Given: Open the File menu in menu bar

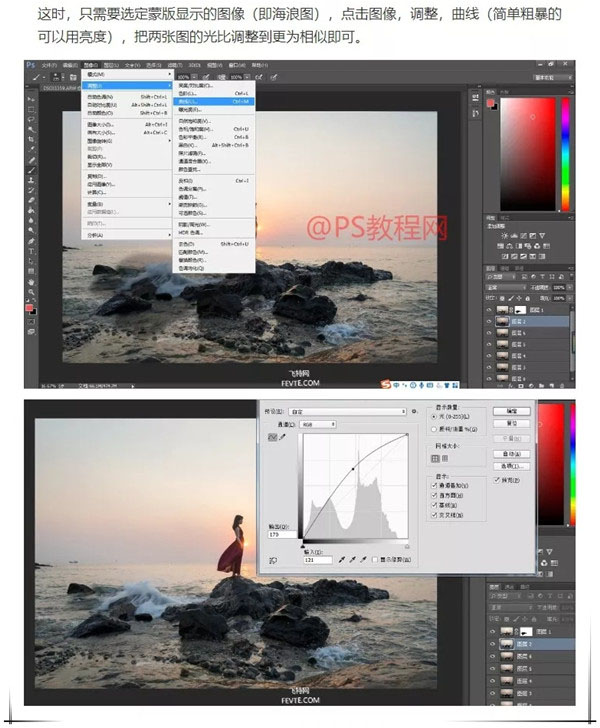Looking at the screenshot, I should [x=49, y=65].
